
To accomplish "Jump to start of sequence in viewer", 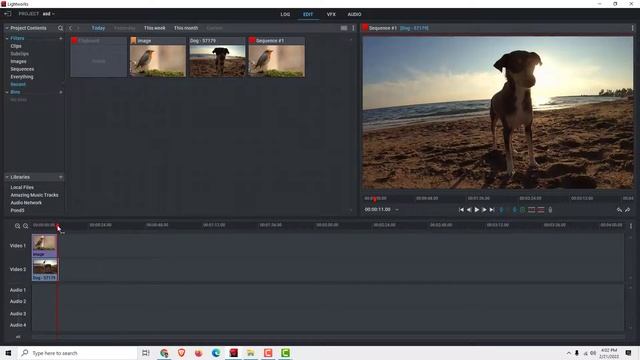I will pyautogui.click(x=461, y=210).
